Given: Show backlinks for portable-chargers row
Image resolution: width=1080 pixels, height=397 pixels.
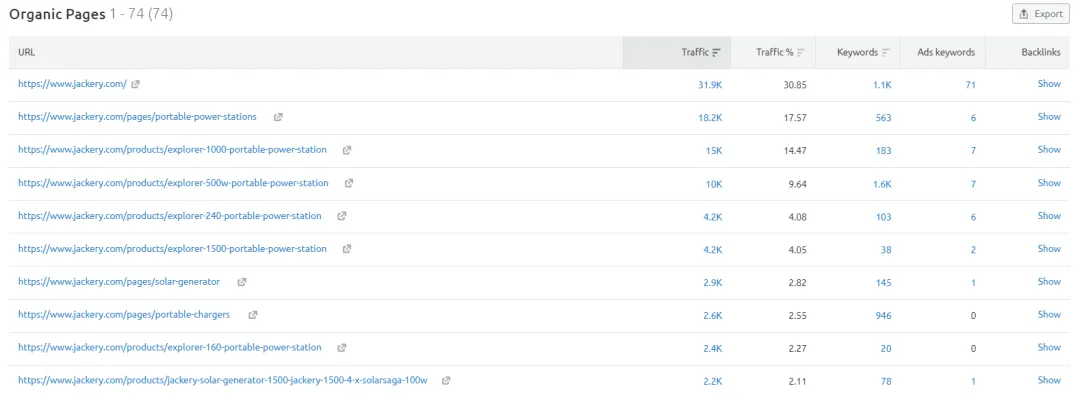Looking at the screenshot, I should (x=1049, y=315).
